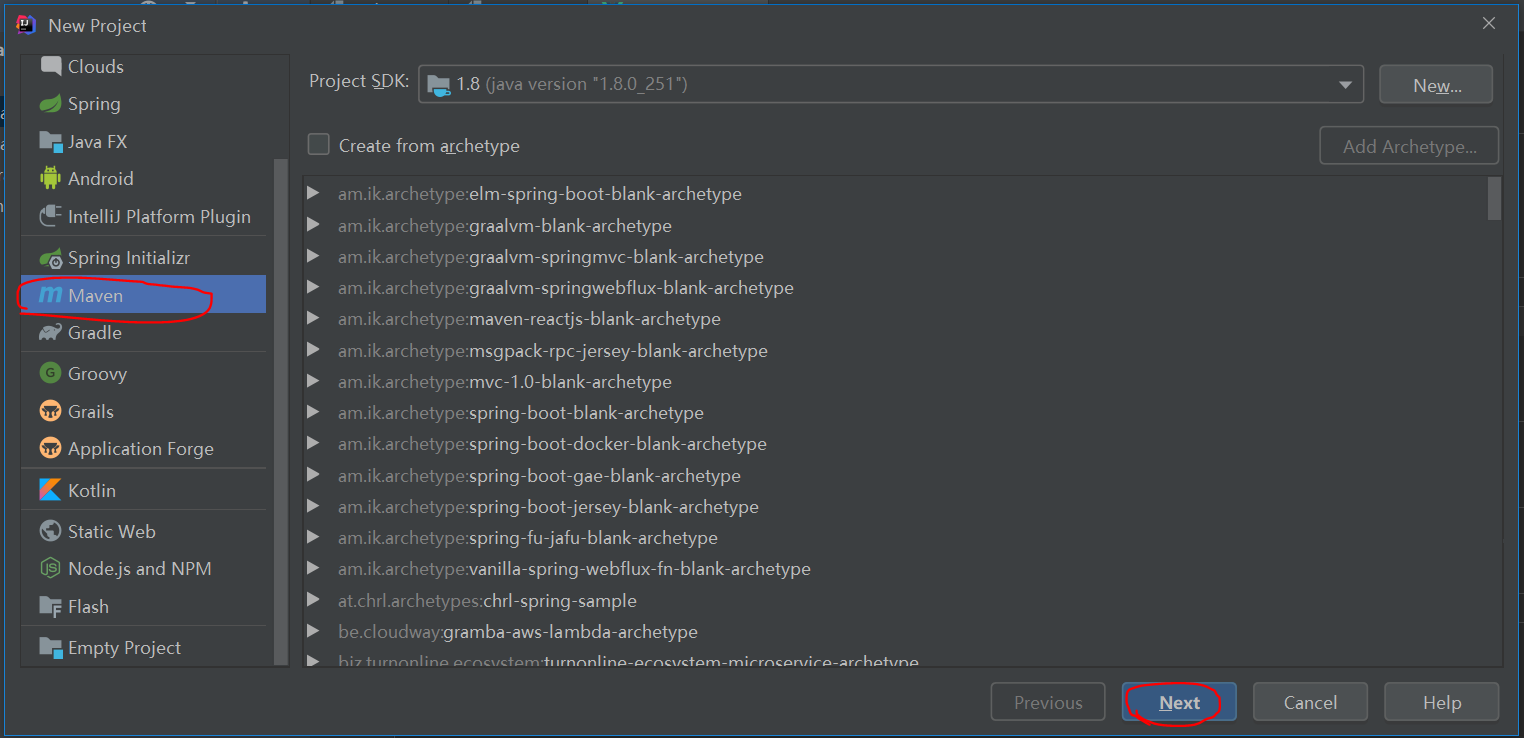
Task: Expand chrl-spring-sample archetype node
Action: coord(314,600)
